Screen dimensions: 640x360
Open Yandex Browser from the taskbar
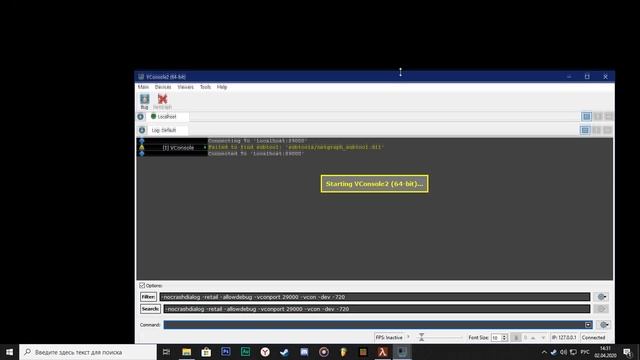click(x=265, y=352)
